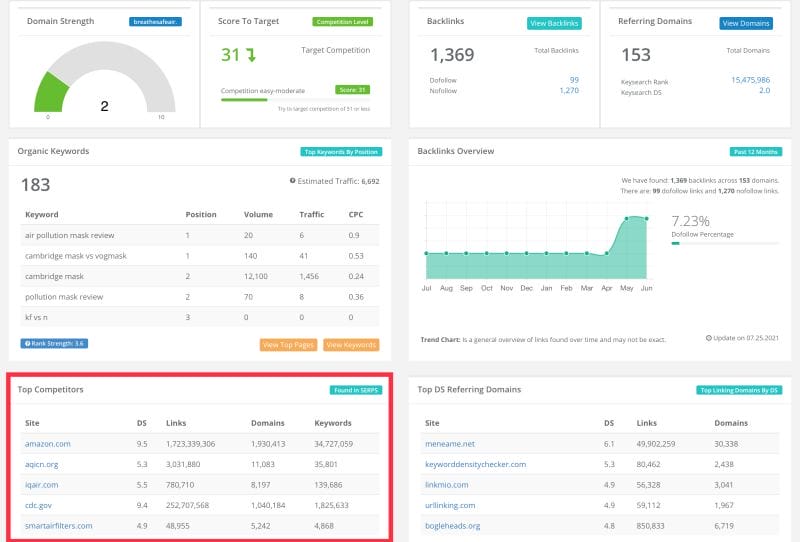Click the Jun data point on backlinks chart
800x542 pixels.
pos(646,219)
